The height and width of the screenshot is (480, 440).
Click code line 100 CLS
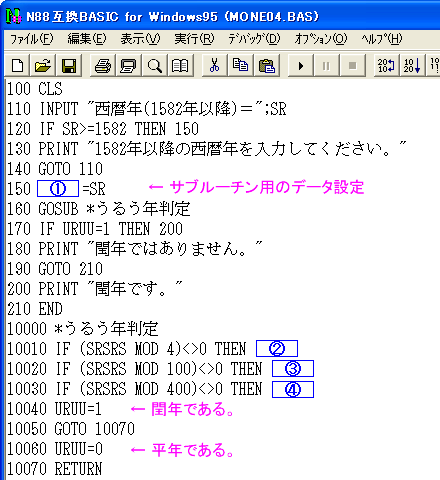click(x=35, y=89)
